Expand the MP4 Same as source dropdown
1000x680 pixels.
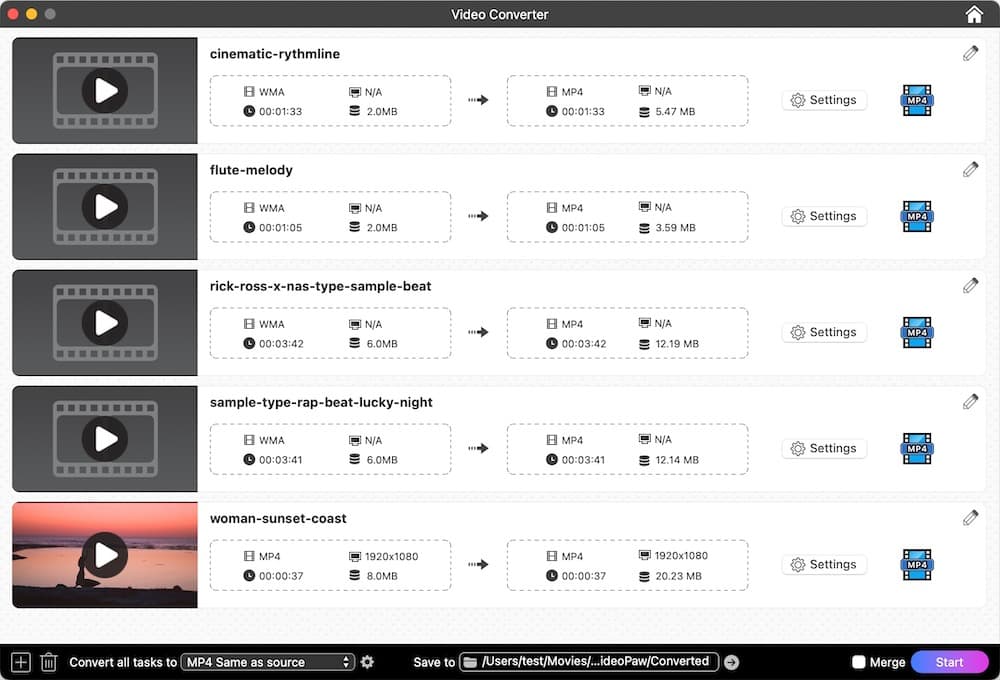point(270,662)
